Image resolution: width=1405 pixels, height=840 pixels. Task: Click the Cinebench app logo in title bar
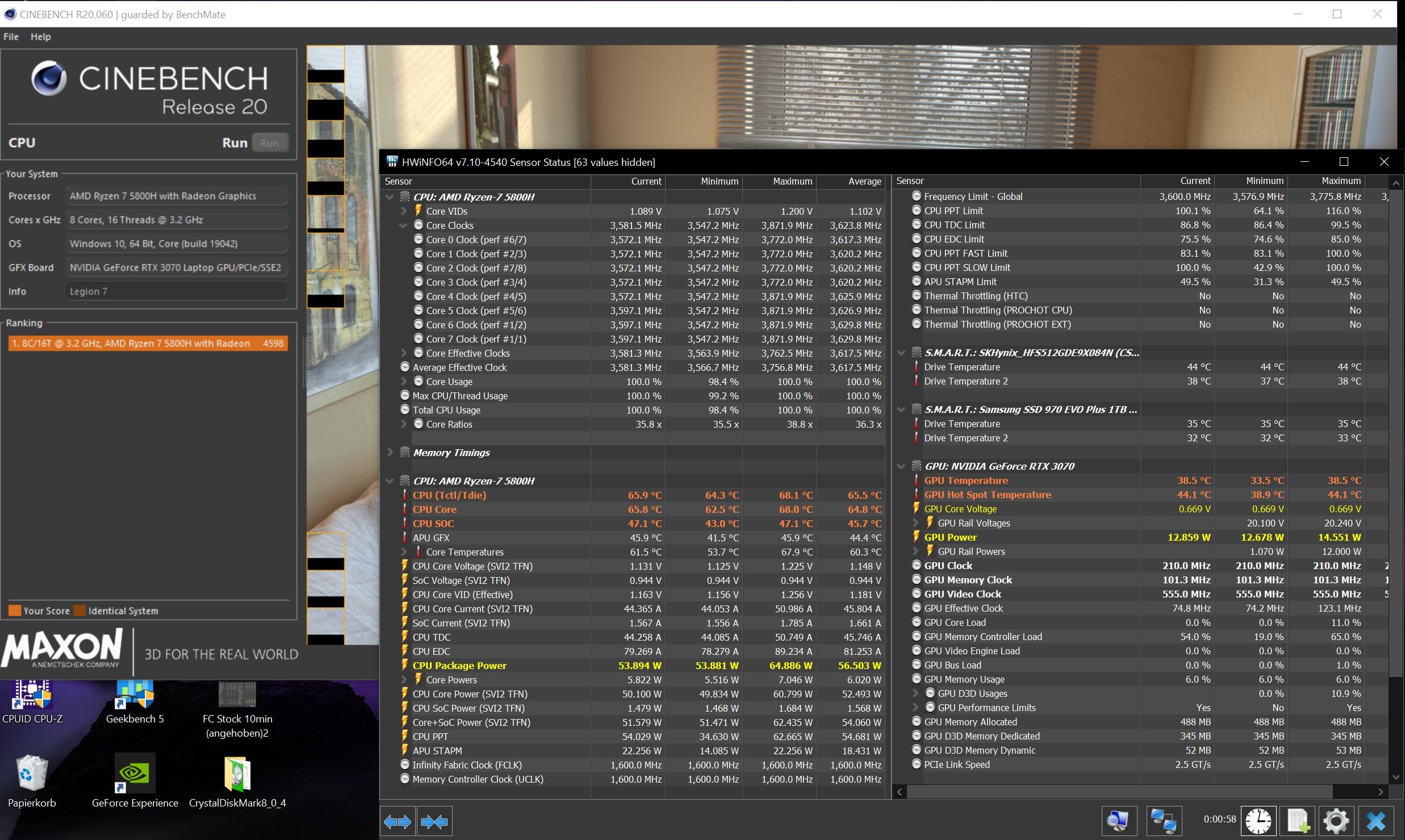[10, 14]
